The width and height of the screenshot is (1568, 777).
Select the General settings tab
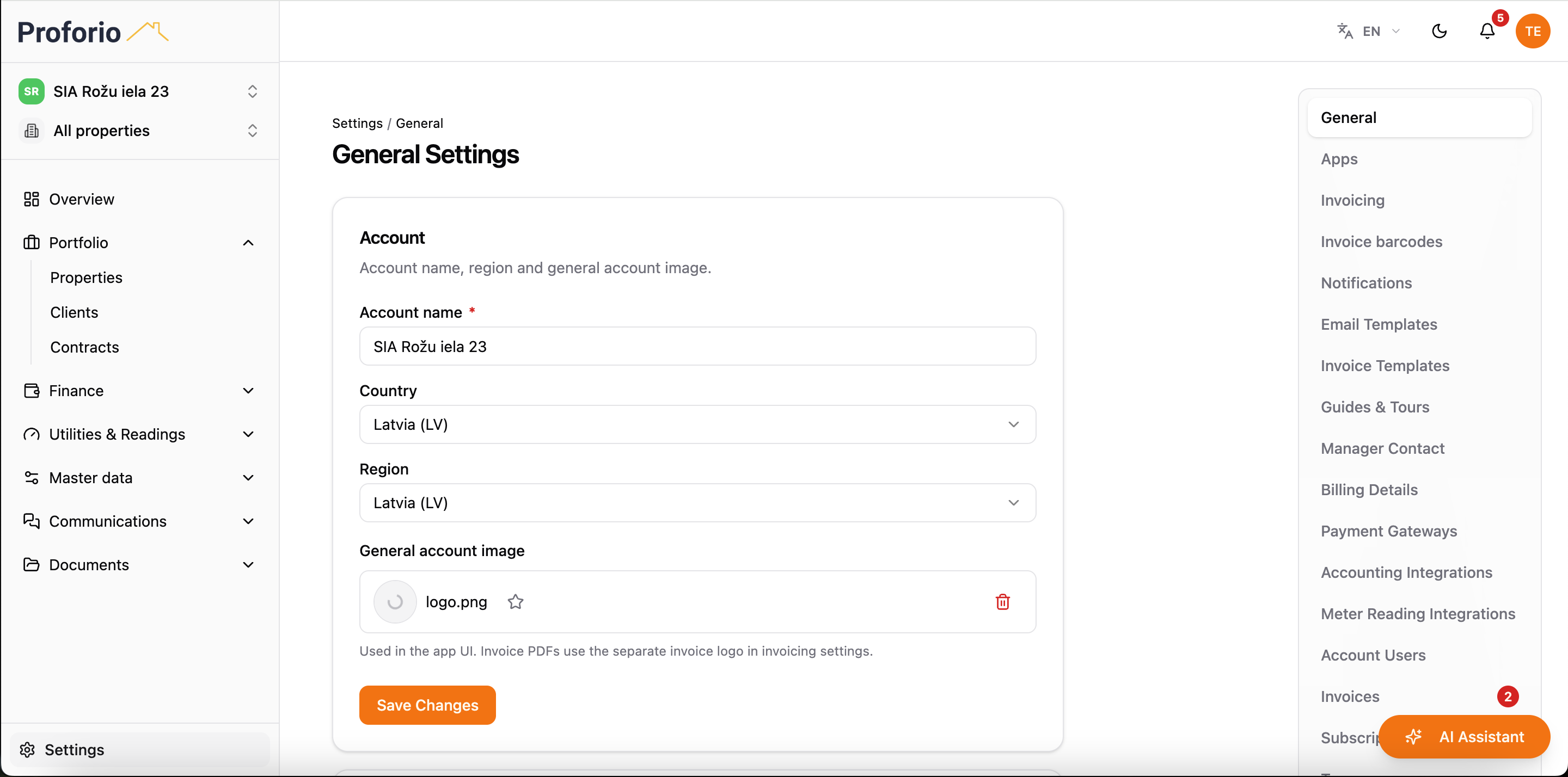[1419, 118]
